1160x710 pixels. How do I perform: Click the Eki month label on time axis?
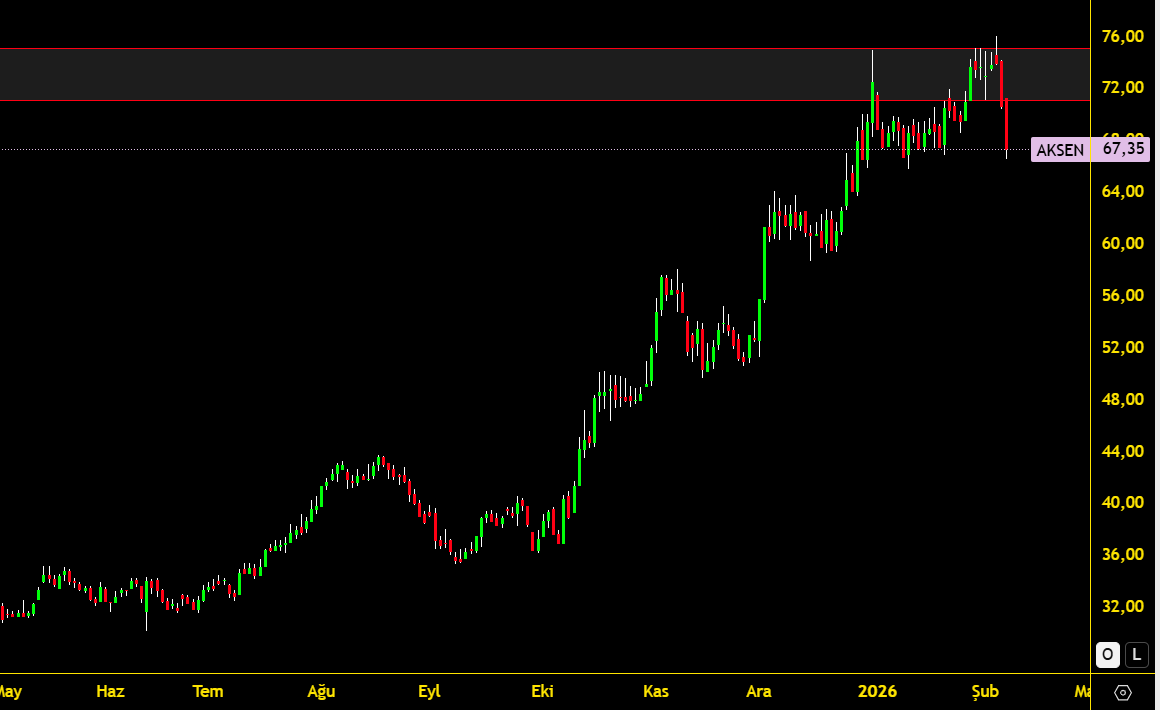tap(542, 692)
